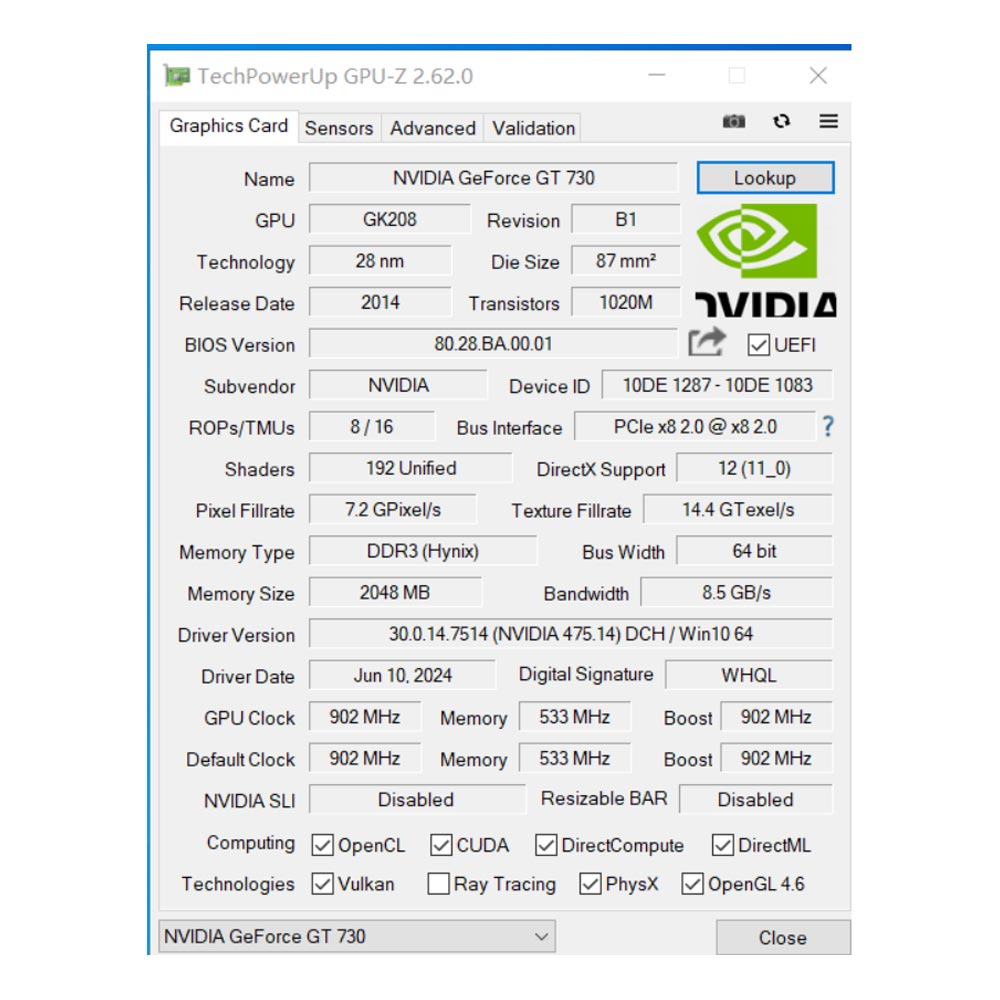Click the Name field NVIDIA GeForce GT 730
The height and width of the screenshot is (1000, 1000).
click(x=494, y=177)
